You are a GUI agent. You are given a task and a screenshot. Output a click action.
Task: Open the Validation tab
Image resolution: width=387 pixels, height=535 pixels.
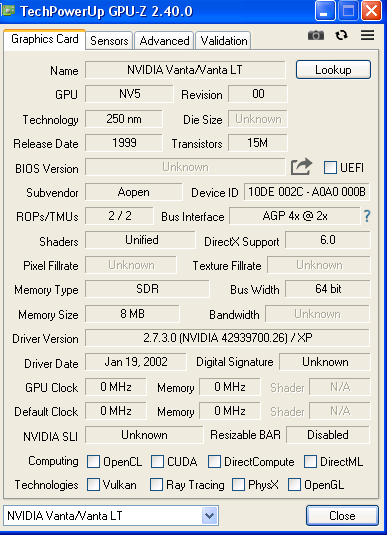pyautogui.click(x=224, y=41)
